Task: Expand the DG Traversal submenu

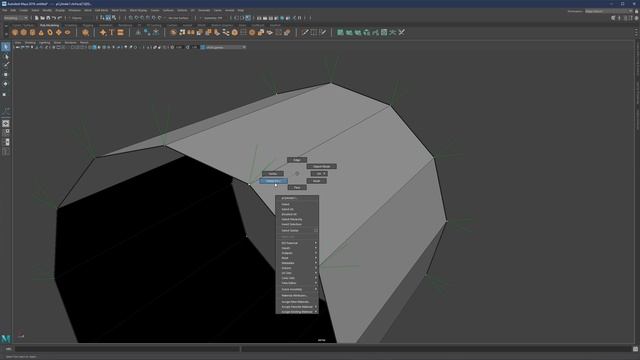Action: click(x=297, y=243)
